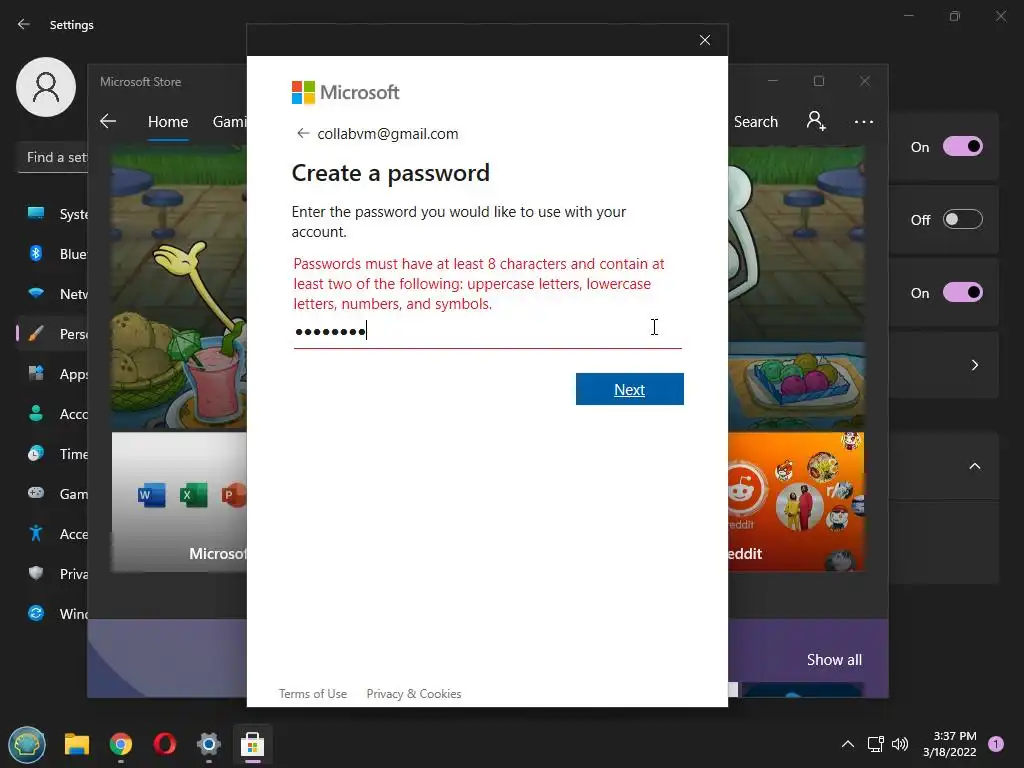Click Search in Microsoft Store

[756, 121]
